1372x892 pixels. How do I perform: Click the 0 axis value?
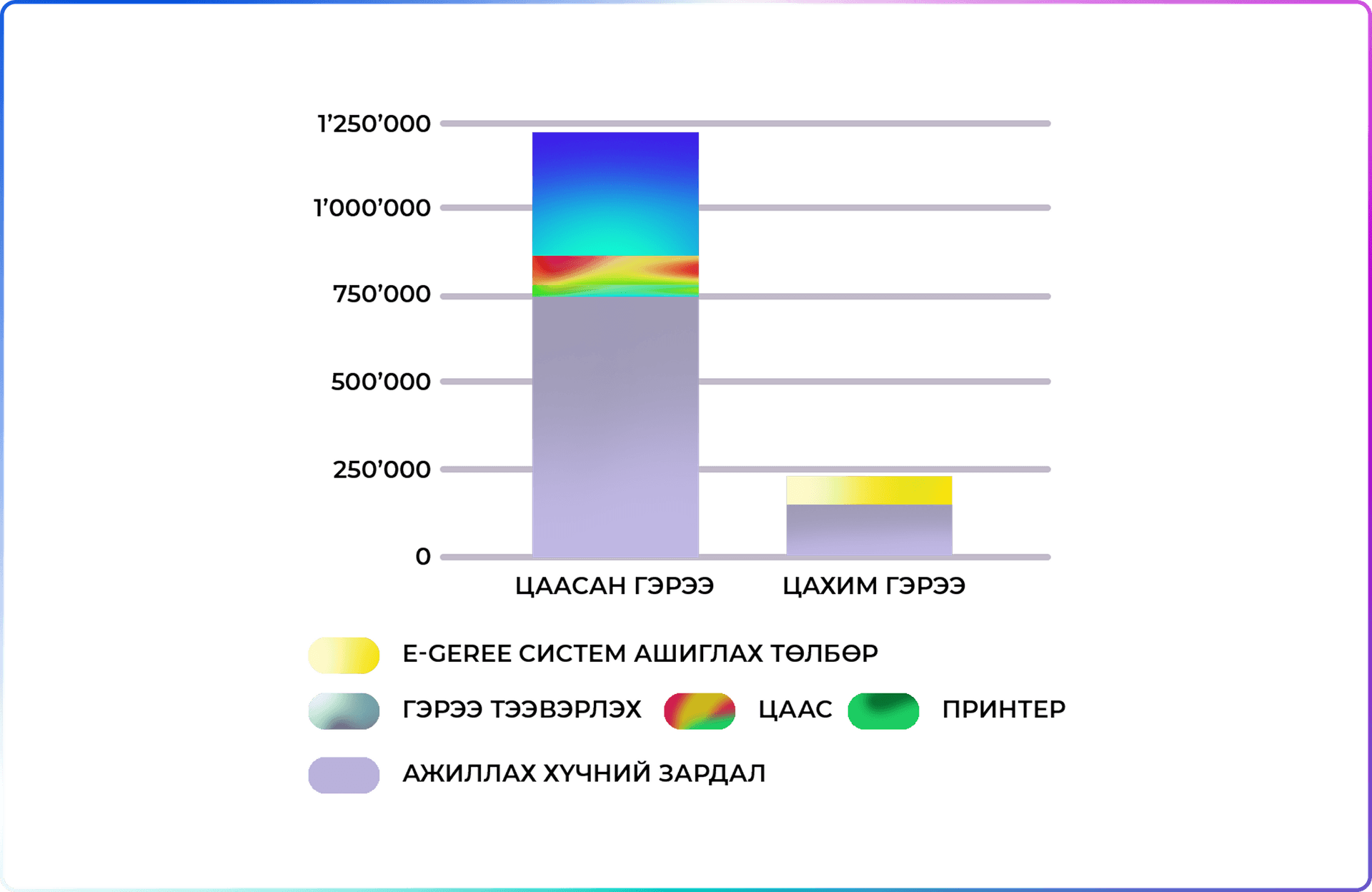coord(423,556)
